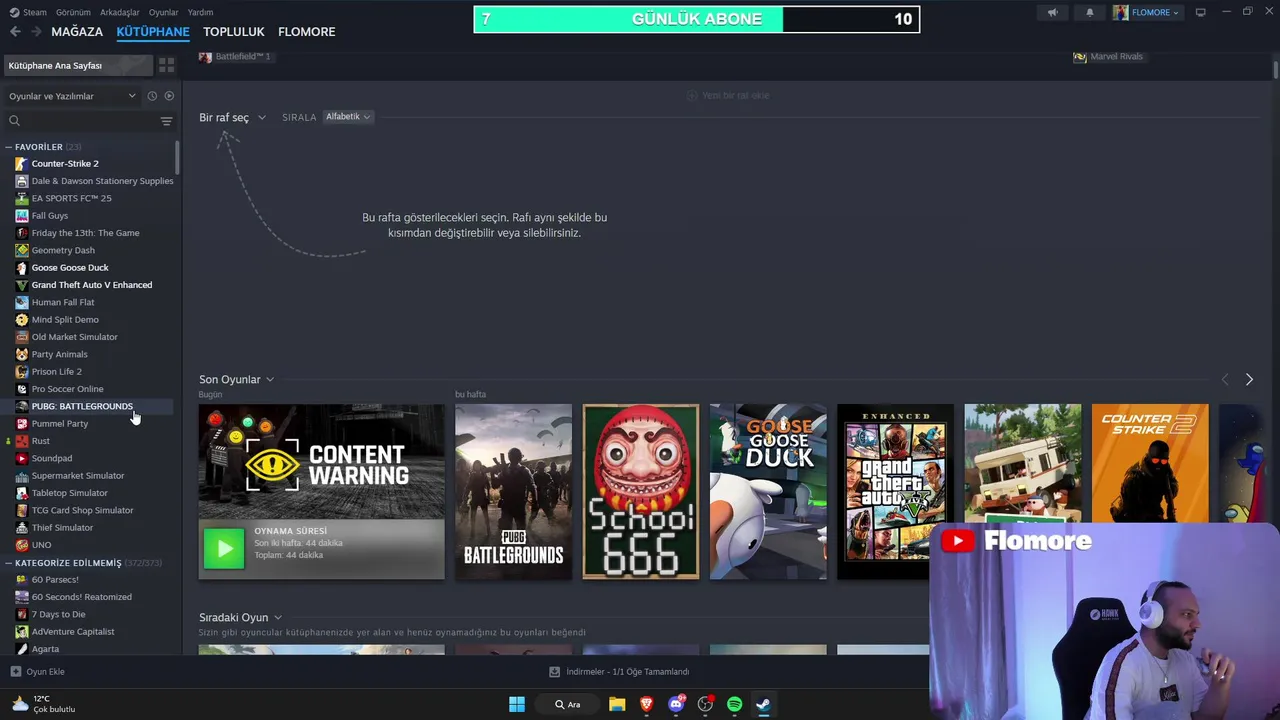The width and height of the screenshot is (1280, 720).
Task: Open notifications bell icon
Action: (1090, 12)
